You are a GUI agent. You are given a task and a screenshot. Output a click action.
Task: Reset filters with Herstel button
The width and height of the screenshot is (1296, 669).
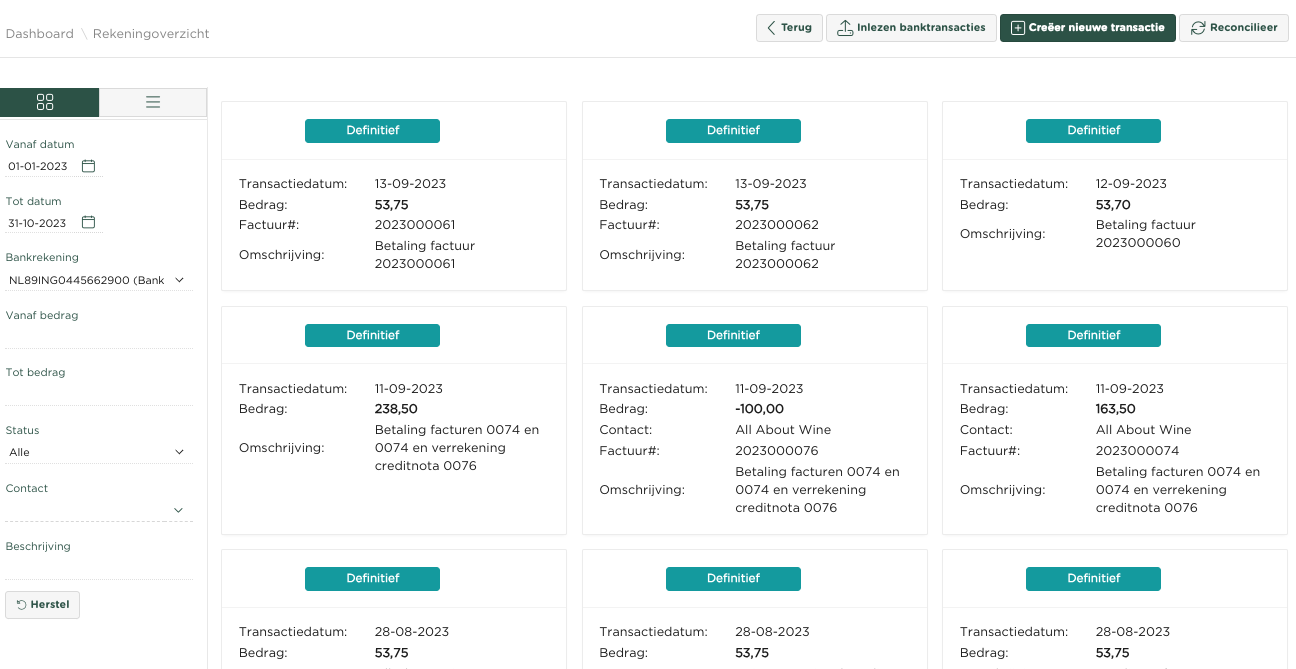click(x=43, y=605)
